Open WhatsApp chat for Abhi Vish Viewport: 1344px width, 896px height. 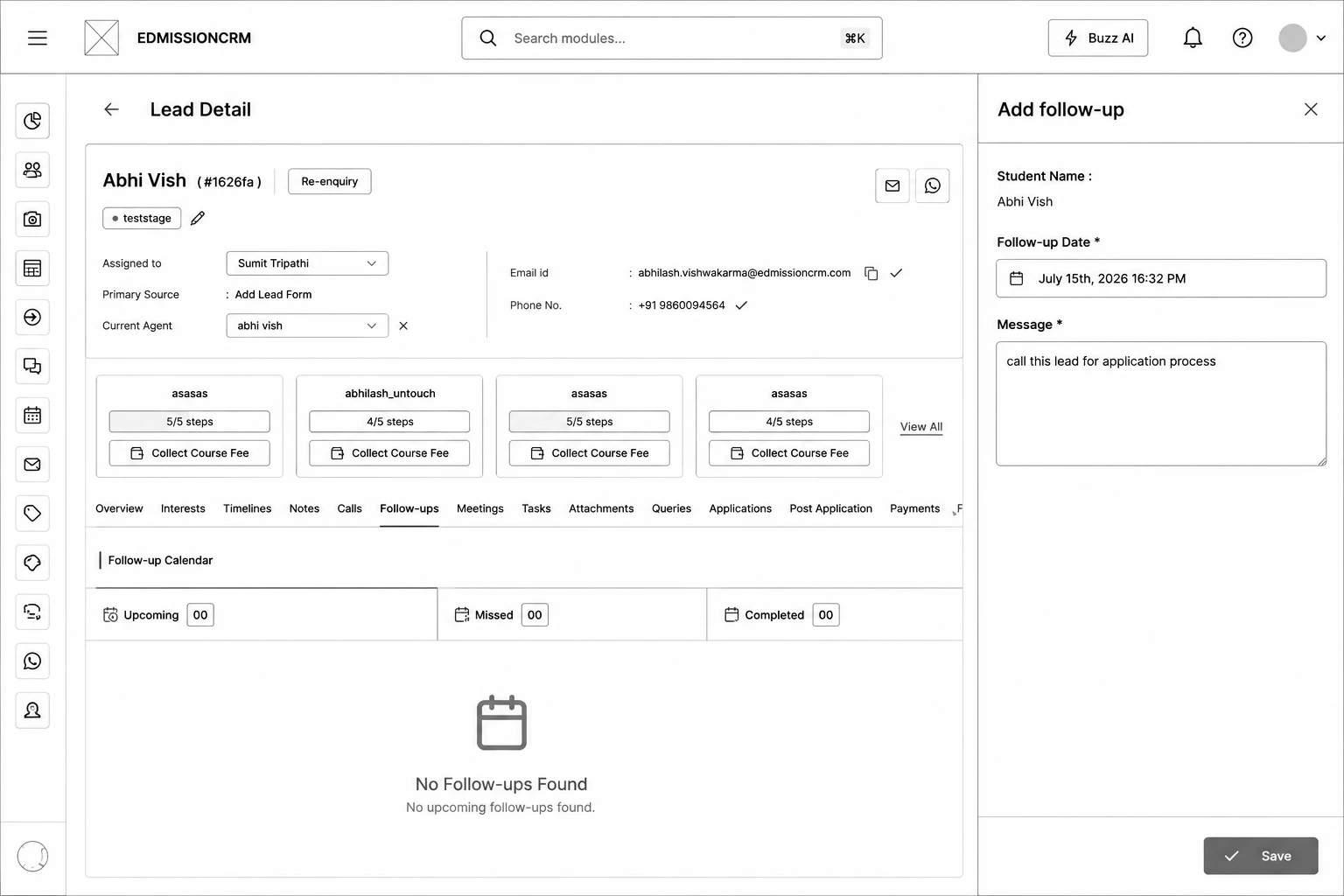(933, 185)
